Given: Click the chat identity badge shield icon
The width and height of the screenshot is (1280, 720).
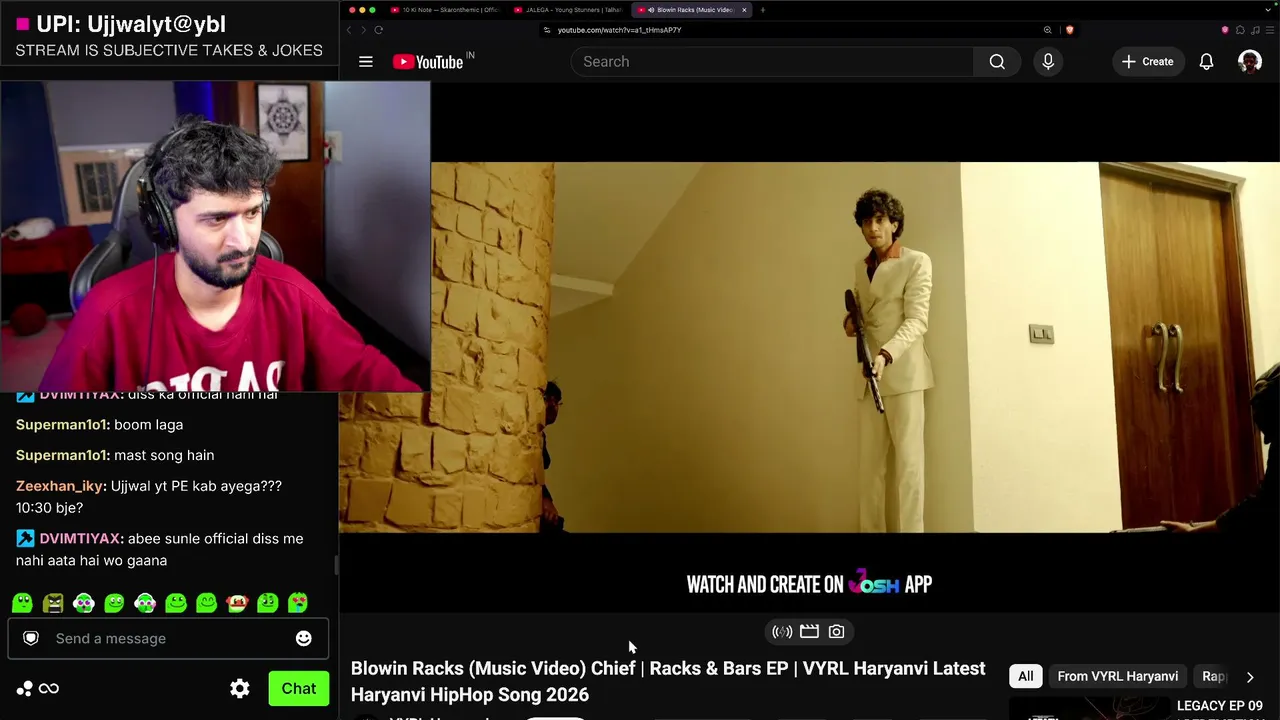Looking at the screenshot, I should tap(31, 639).
